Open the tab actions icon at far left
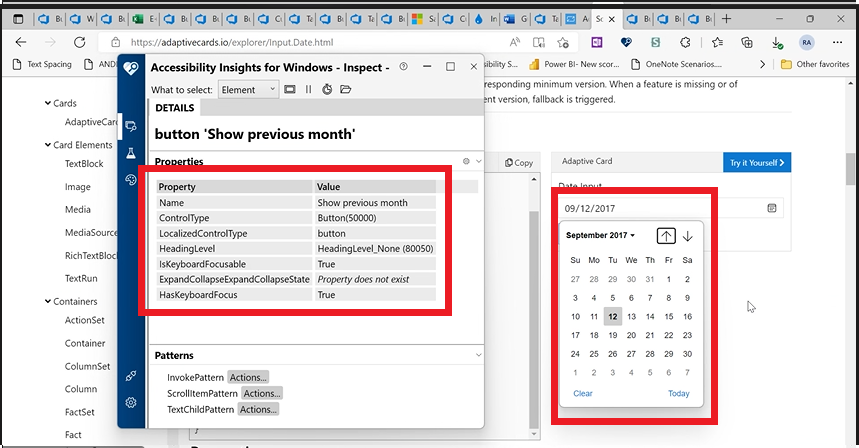This screenshot has width=859, height=448. 18,19
